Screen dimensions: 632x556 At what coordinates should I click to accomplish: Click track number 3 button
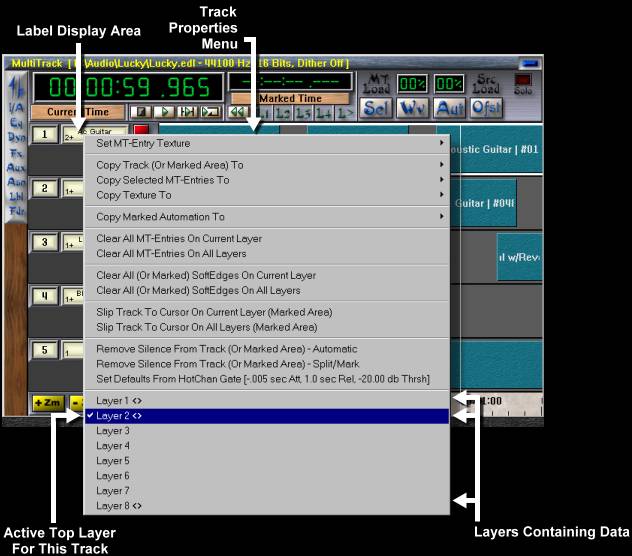point(44,242)
